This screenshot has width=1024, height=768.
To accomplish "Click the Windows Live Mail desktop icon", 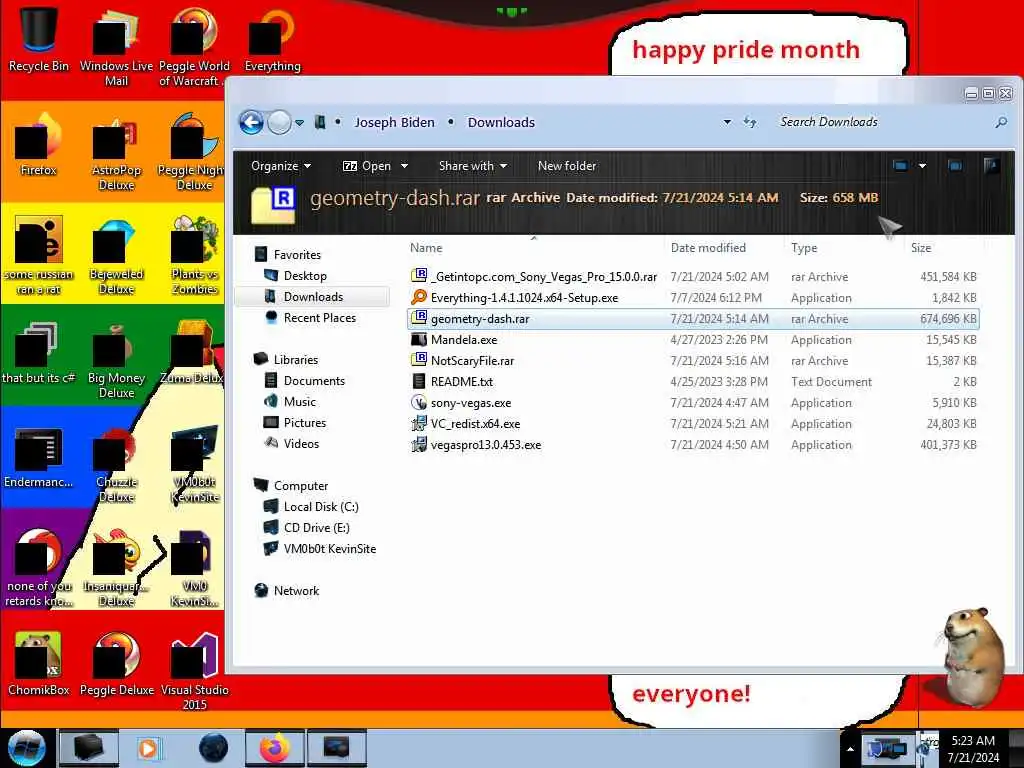I will coord(116,46).
